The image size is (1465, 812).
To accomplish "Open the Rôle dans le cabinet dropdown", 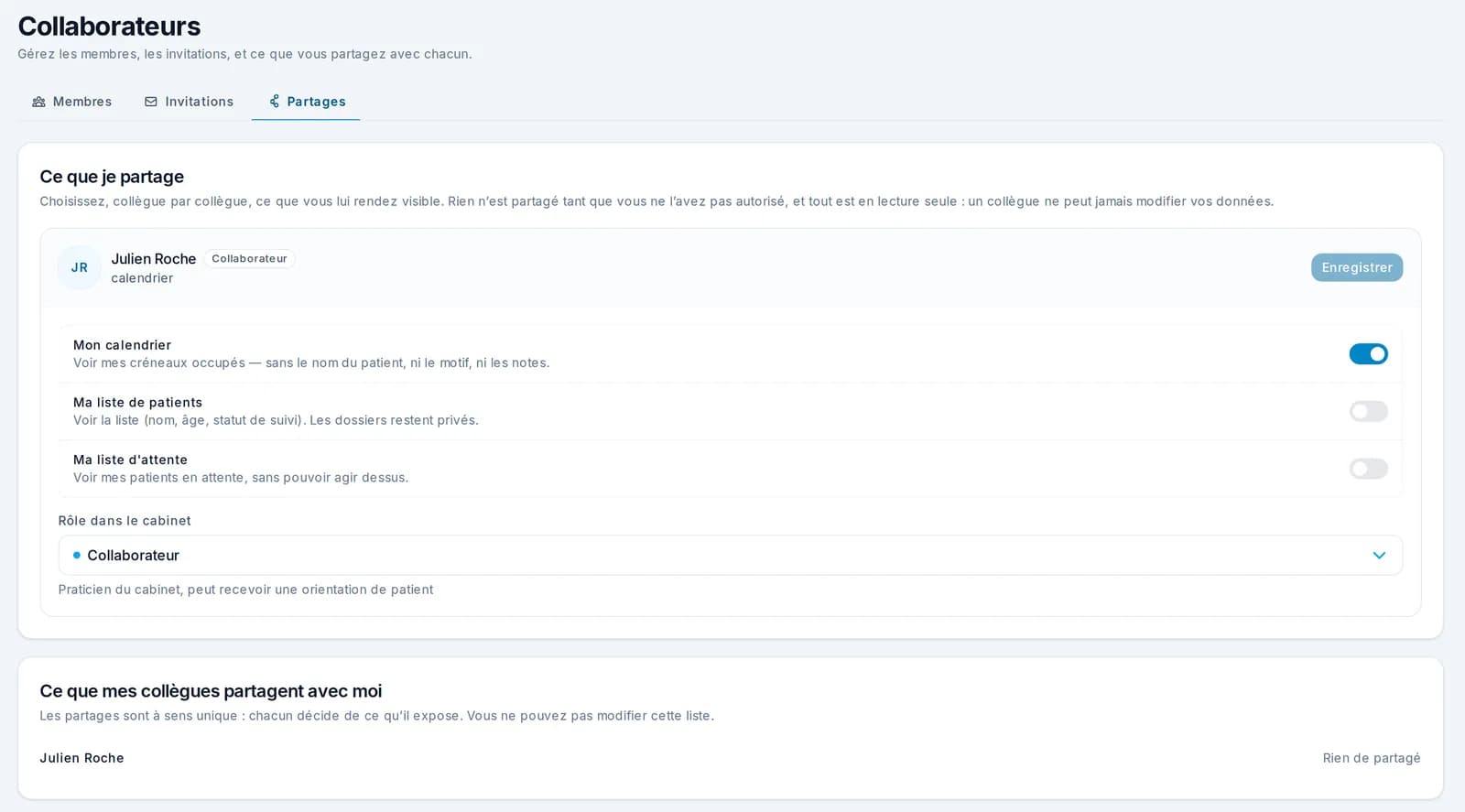I will 730,556.
